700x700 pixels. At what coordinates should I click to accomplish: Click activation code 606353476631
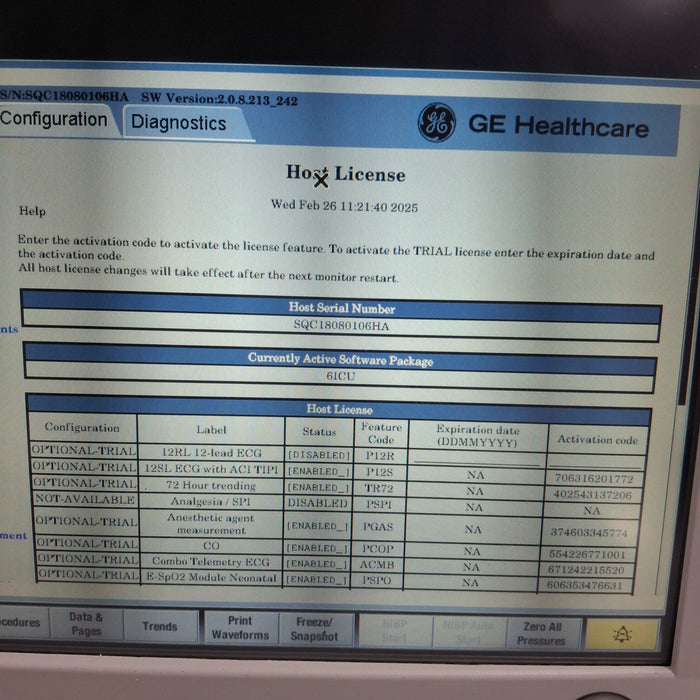584,585
